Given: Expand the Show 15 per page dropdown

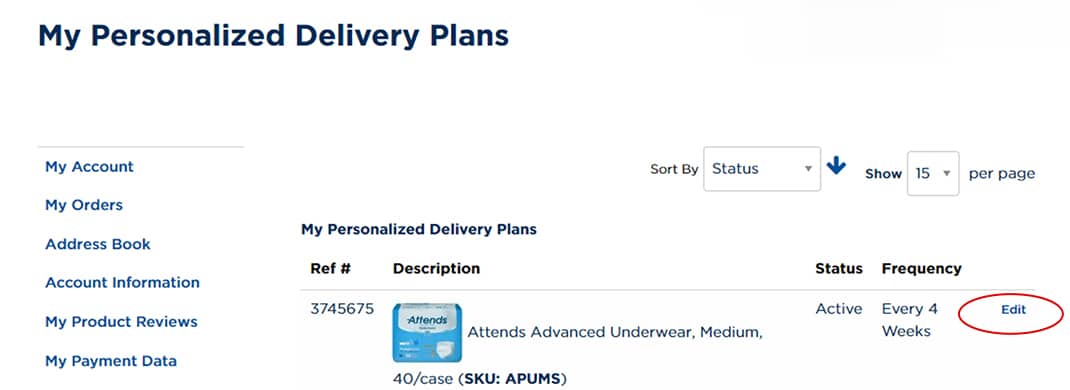Looking at the screenshot, I should [x=933, y=173].
